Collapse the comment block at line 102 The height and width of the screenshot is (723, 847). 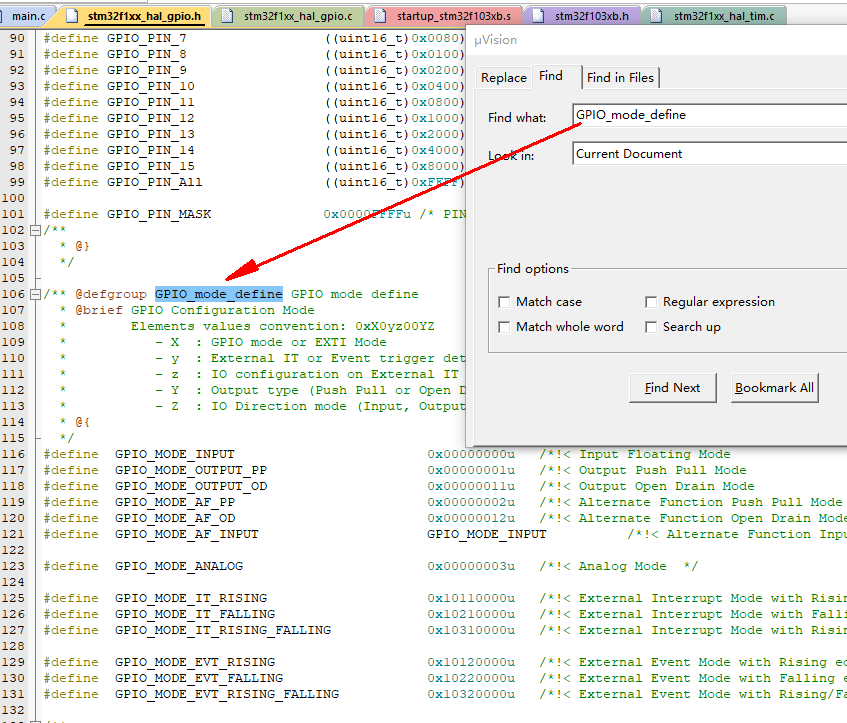click(x=36, y=230)
